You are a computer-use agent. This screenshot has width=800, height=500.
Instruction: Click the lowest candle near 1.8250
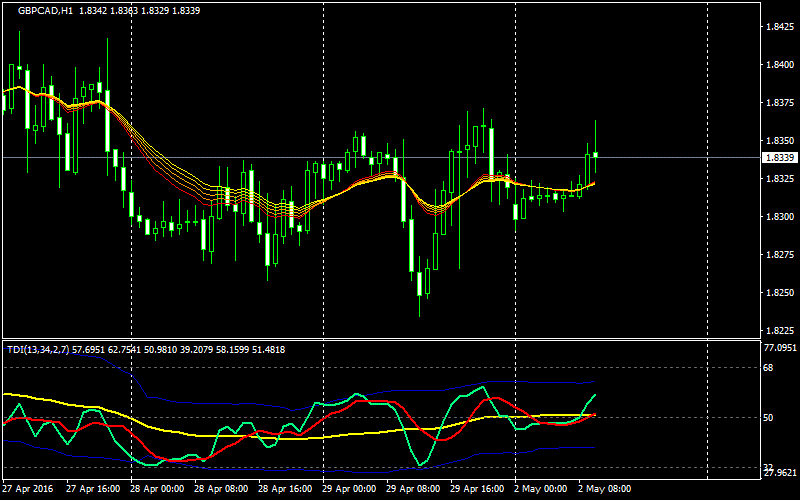[419, 284]
